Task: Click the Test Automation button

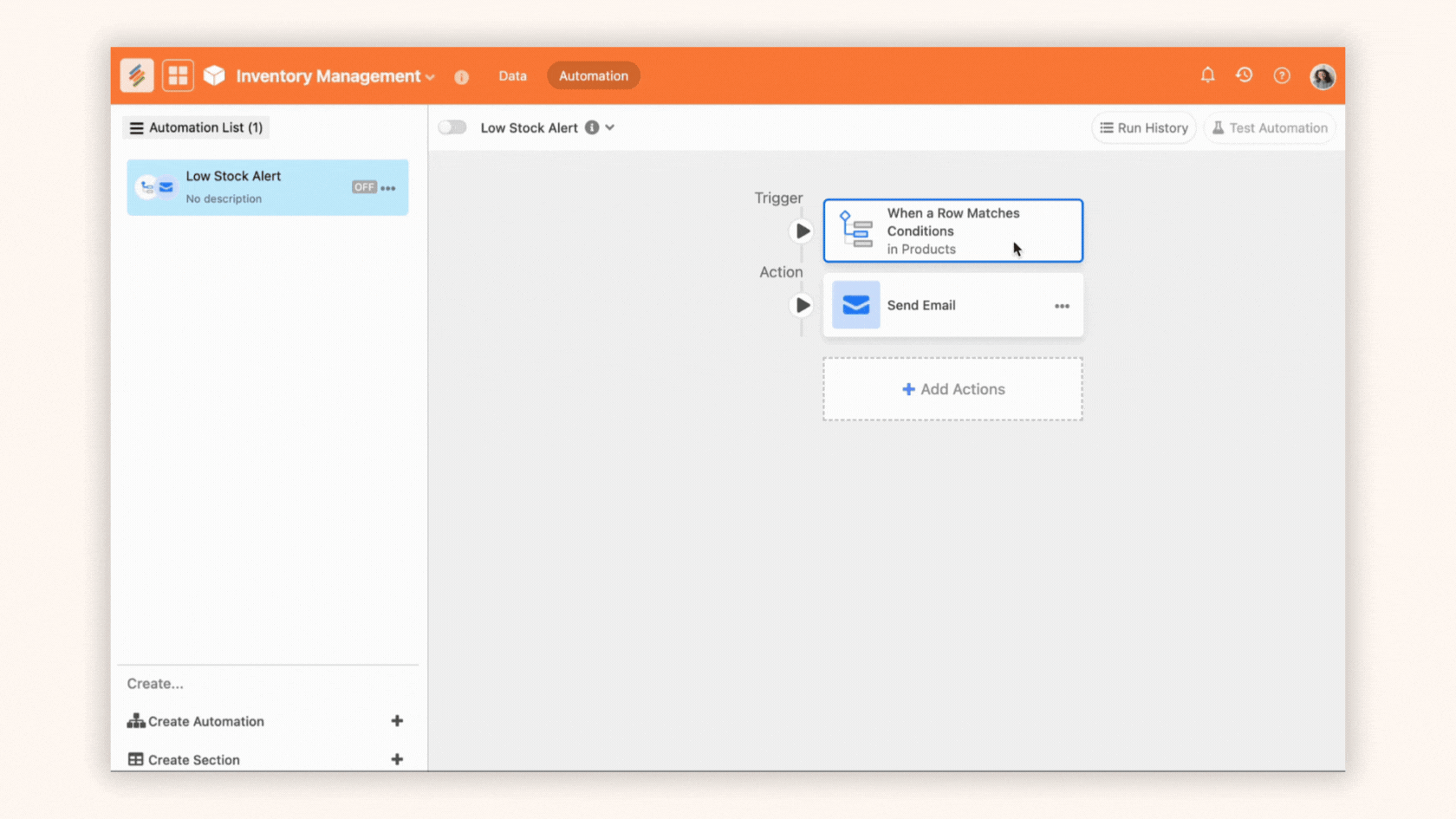Action: (1269, 128)
